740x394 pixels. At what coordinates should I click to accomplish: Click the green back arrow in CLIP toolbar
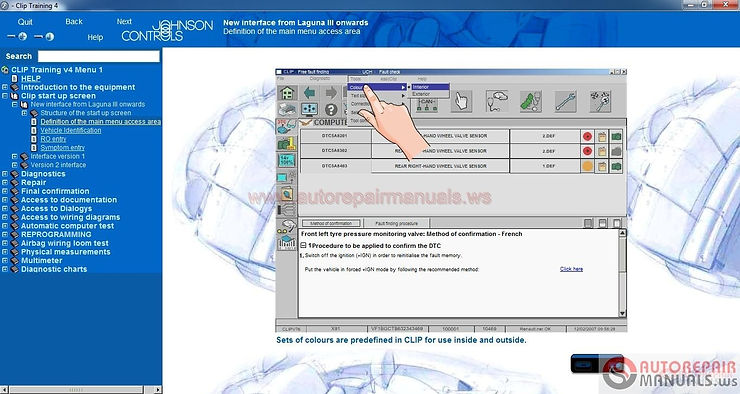coord(309,92)
